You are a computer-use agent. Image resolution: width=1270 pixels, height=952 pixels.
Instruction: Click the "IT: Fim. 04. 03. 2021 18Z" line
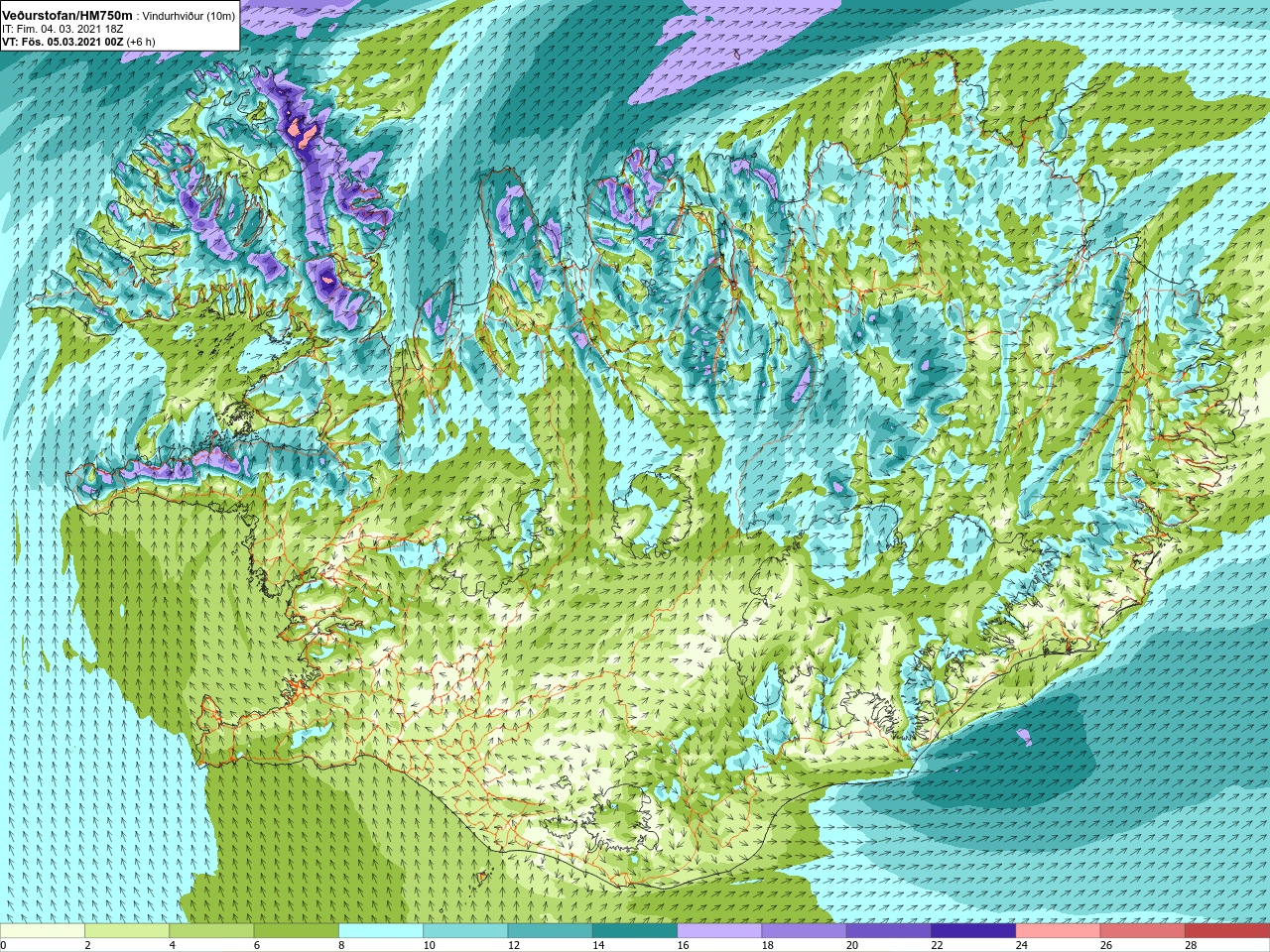62,29
